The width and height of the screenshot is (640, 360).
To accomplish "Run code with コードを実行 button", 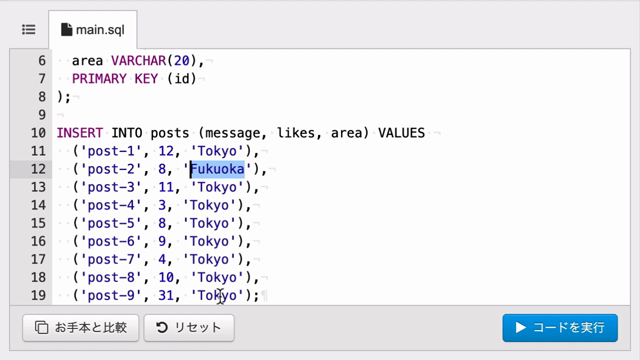I will pyautogui.click(x=560, y=328).
